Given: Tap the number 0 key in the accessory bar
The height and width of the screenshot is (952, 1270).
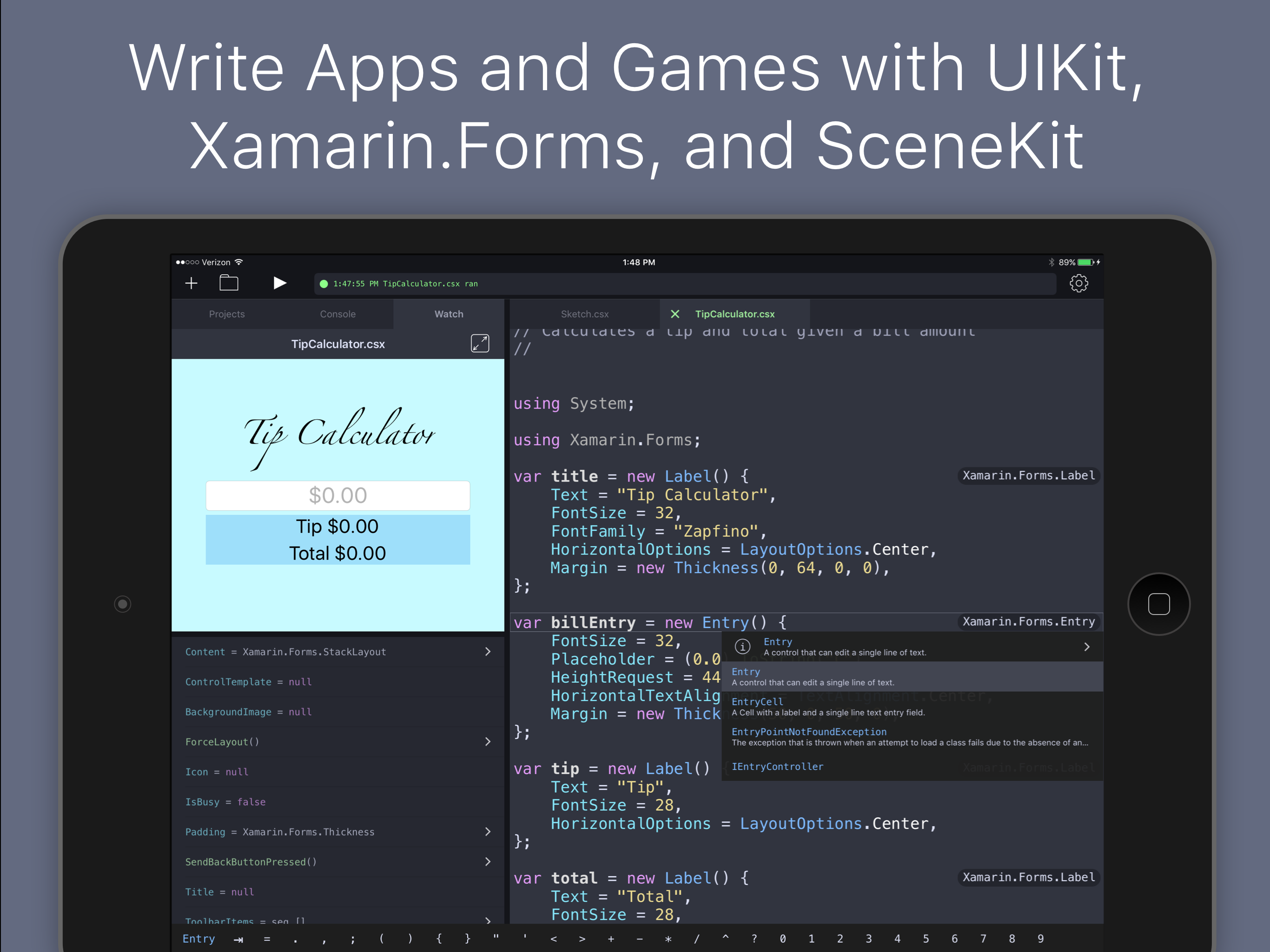Looking at the screenshot, I should (783, 939).
